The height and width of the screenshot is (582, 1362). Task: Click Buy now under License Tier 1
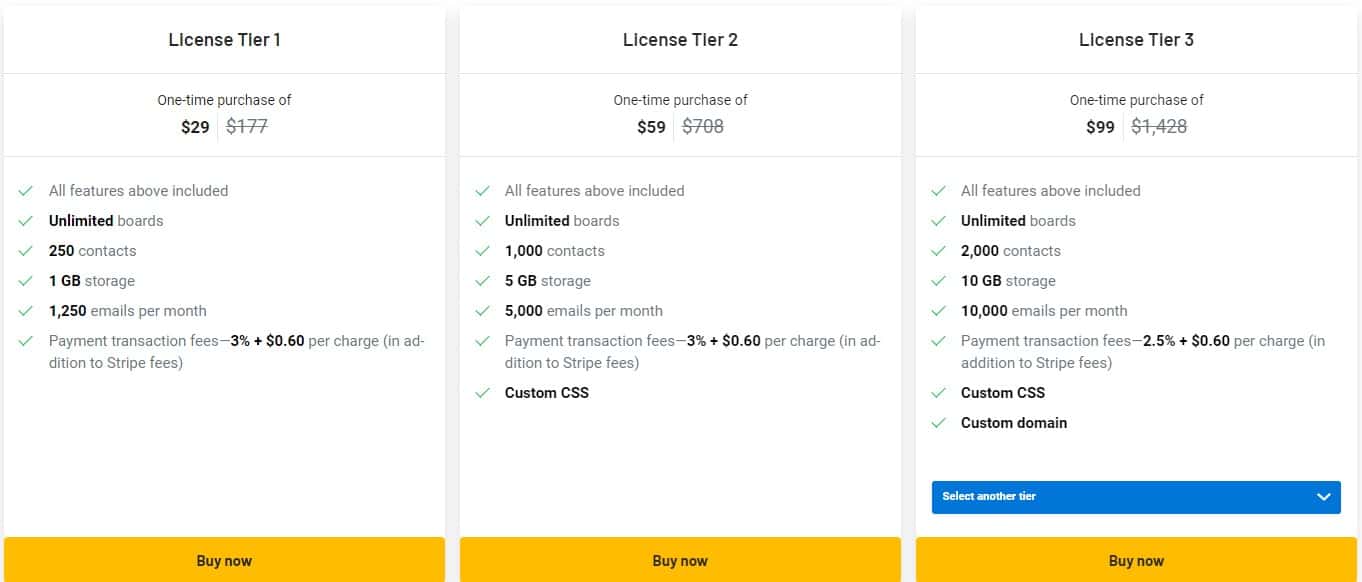[224, 561]
